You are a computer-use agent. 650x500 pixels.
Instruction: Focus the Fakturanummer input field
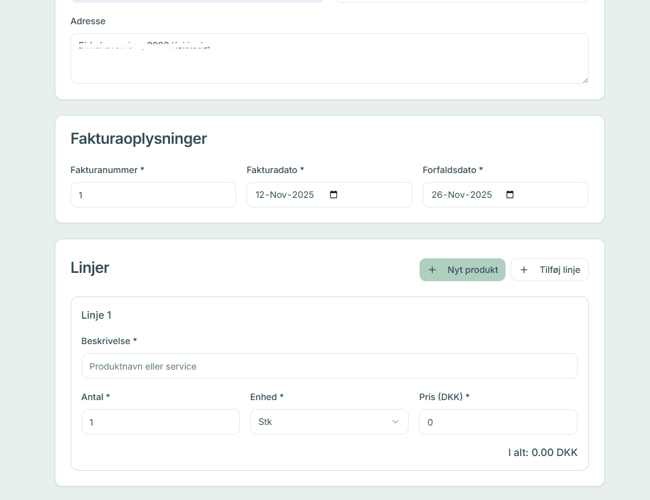153,195
